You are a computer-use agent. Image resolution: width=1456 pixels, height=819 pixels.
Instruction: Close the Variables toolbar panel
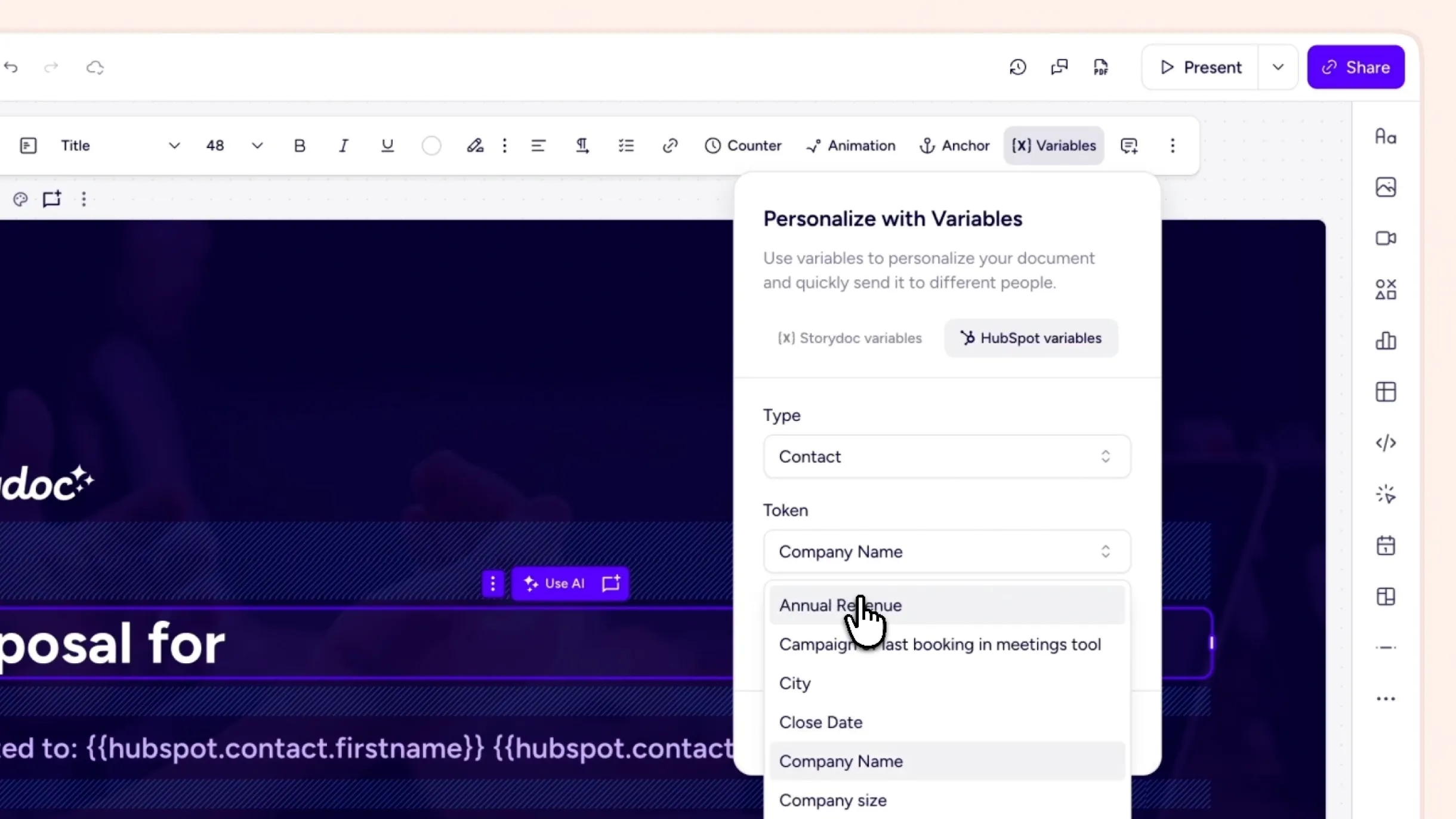(1054, 146)
